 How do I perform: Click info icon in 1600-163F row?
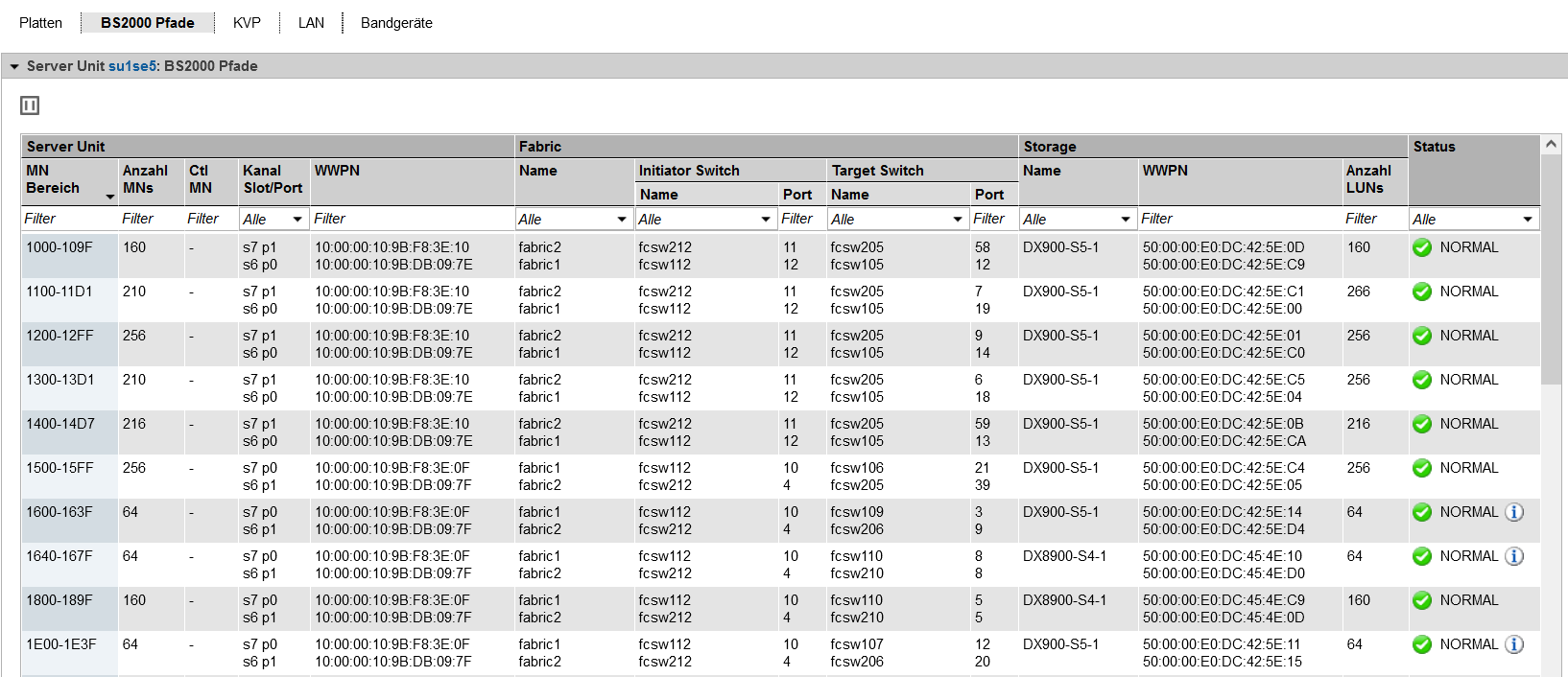coord(1514,512)
